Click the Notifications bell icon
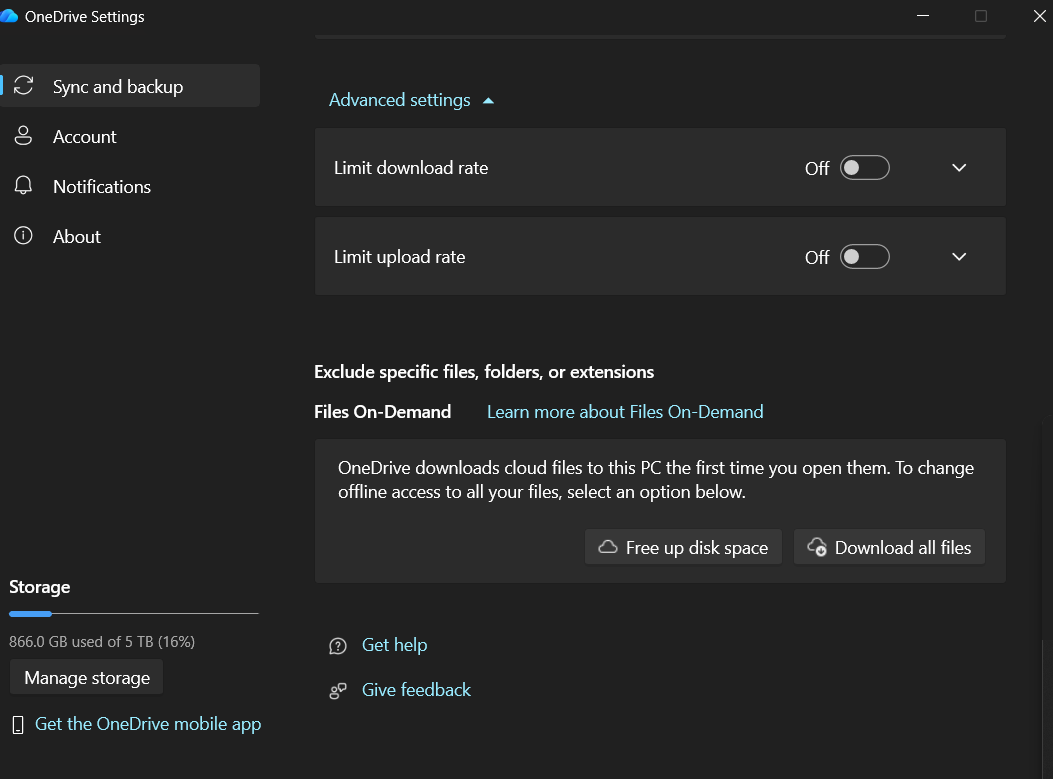The image size is (1053, 779). click(23, 186)
